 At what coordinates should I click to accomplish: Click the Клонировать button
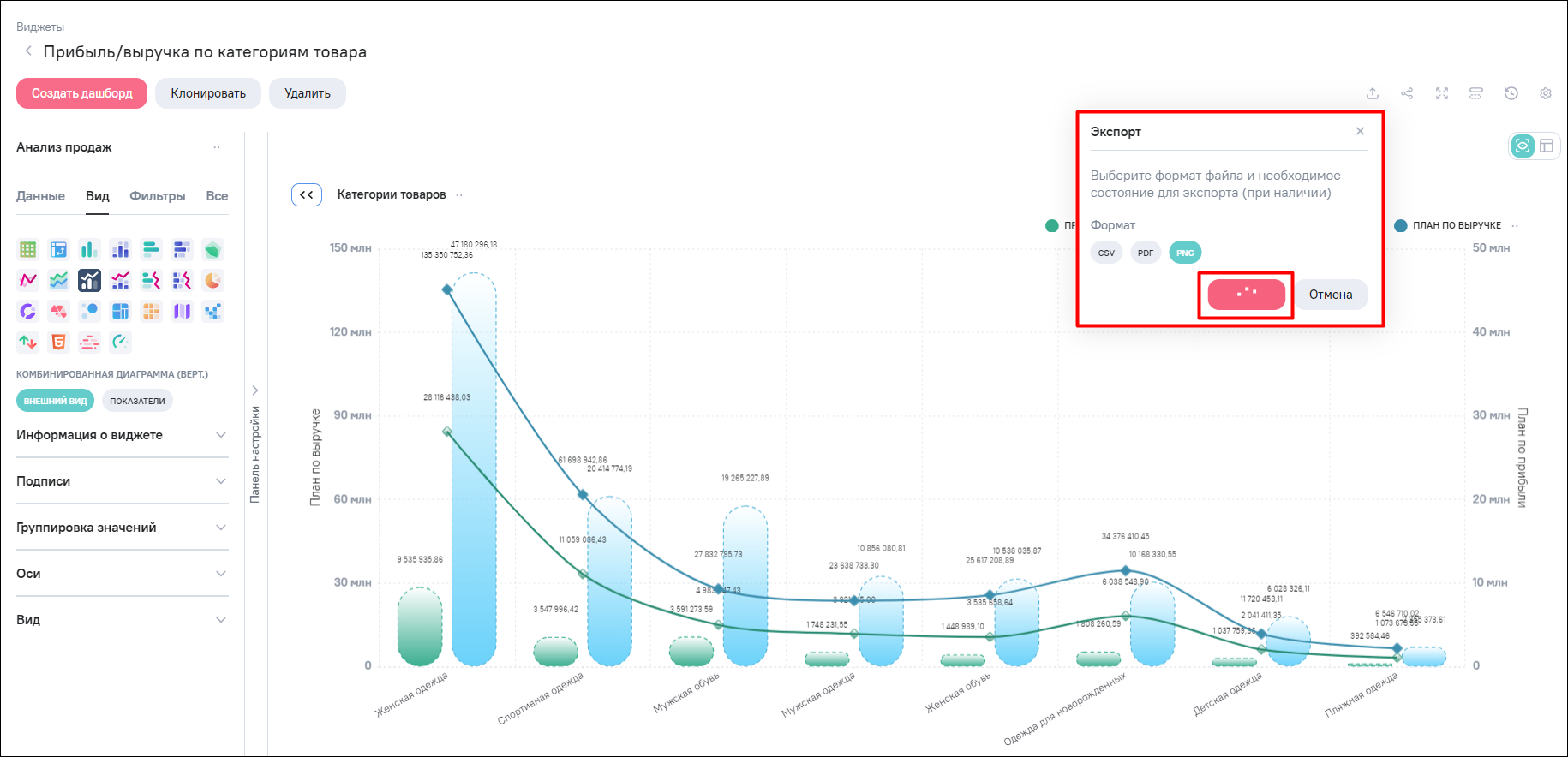pos(208,93)
